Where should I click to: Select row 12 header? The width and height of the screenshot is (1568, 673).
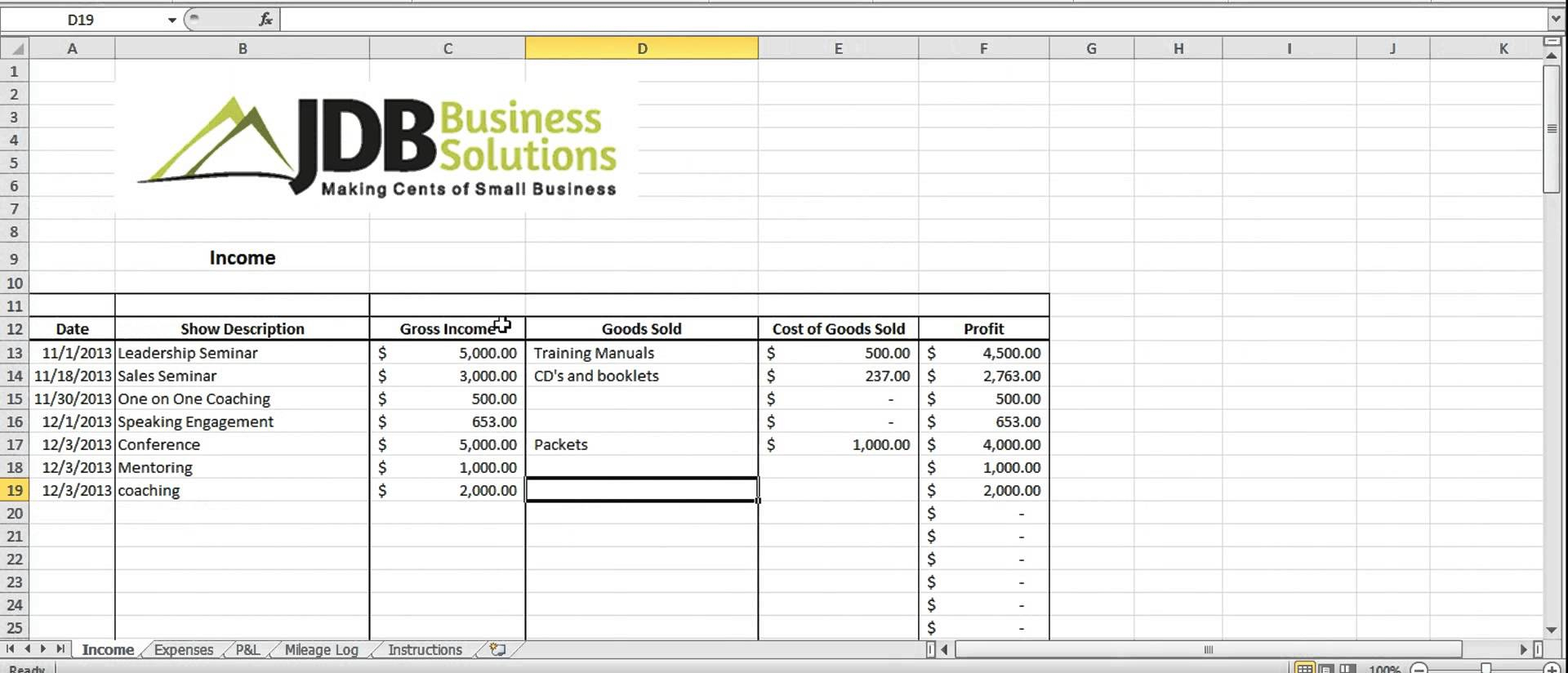[x=15, y=329]
